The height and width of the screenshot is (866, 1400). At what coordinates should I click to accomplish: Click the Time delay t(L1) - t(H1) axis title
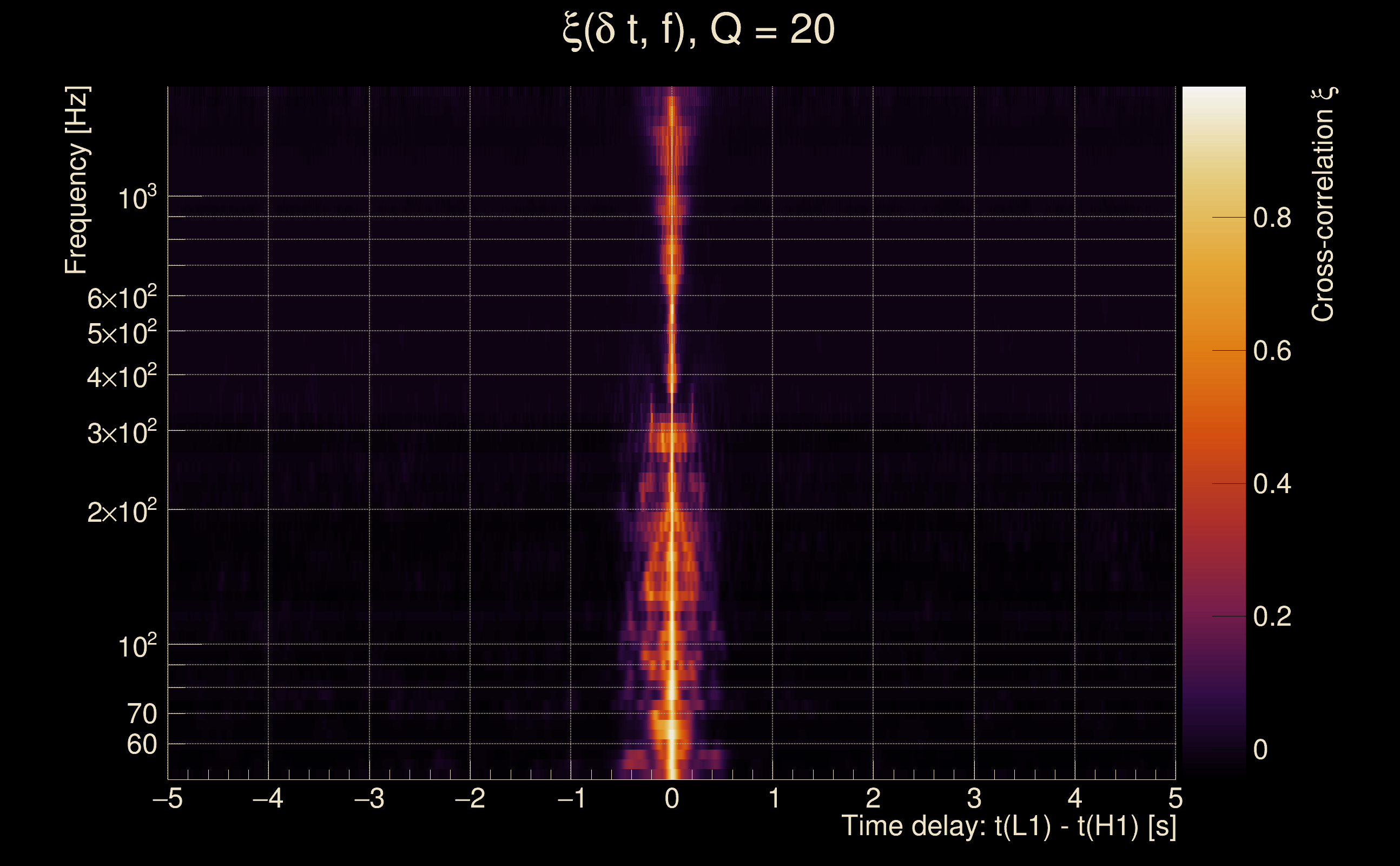[1008, 826]
